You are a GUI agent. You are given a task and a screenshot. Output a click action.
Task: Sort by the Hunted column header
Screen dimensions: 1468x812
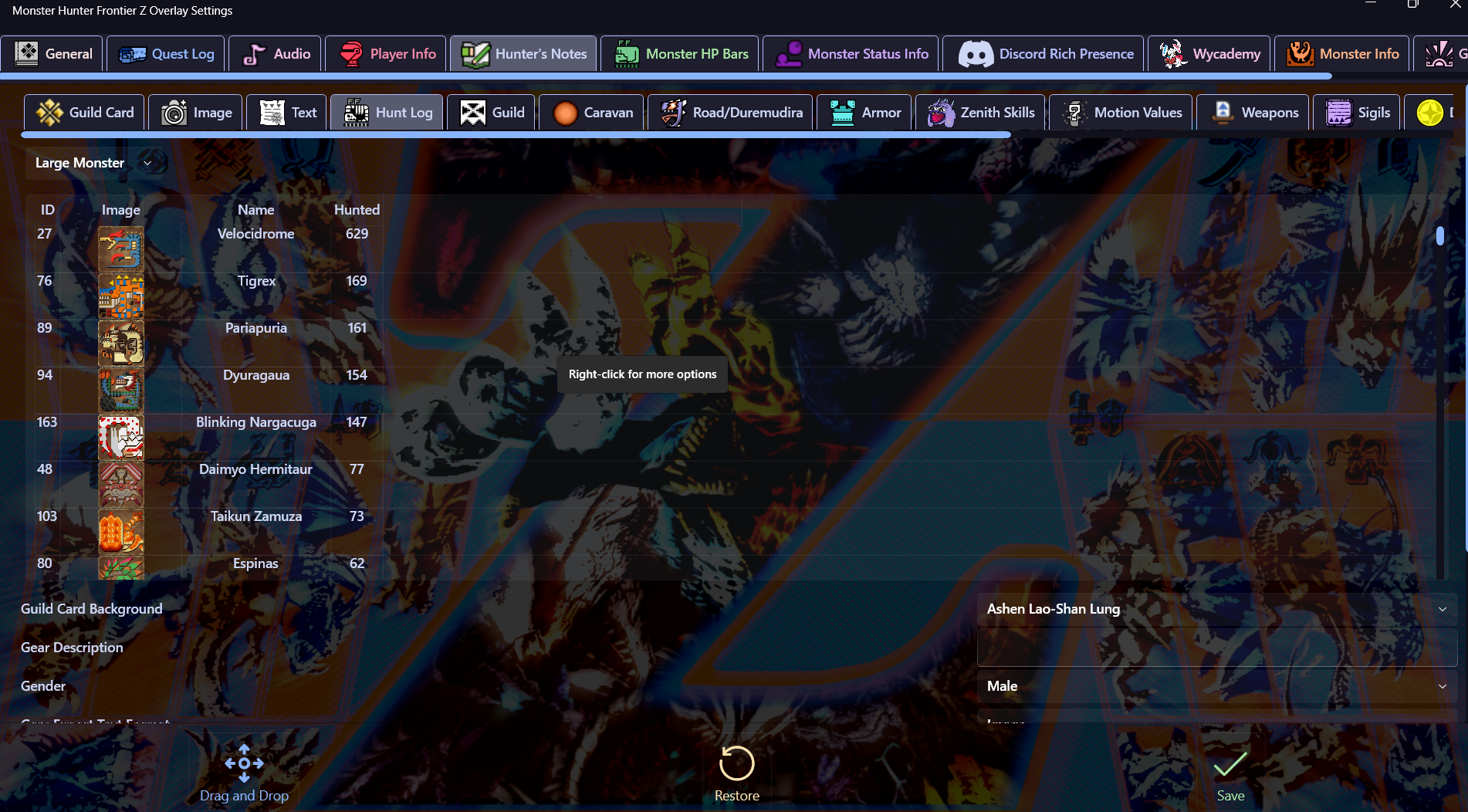pos(357,210)
